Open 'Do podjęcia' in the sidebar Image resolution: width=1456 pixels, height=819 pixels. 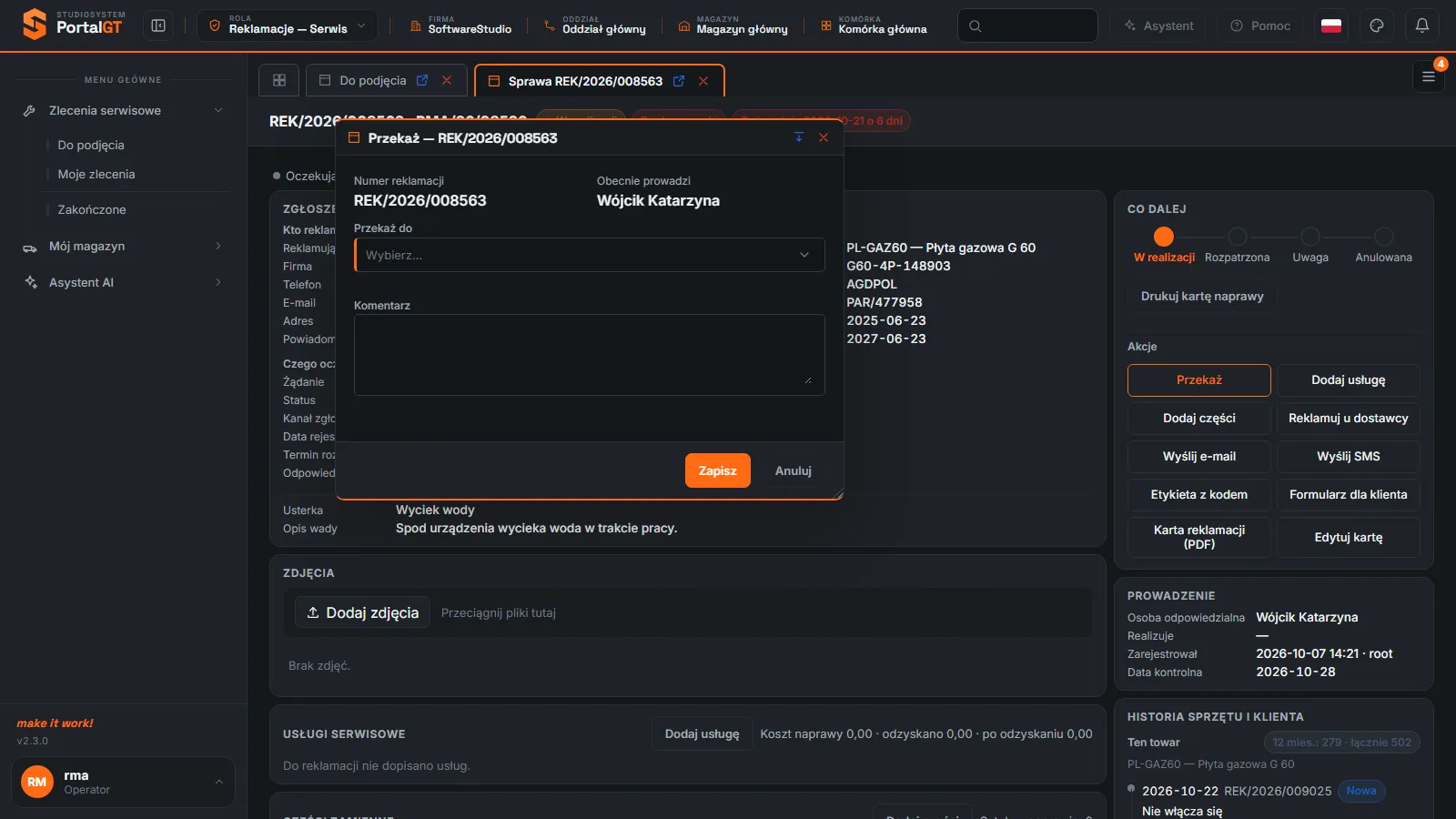91,145
